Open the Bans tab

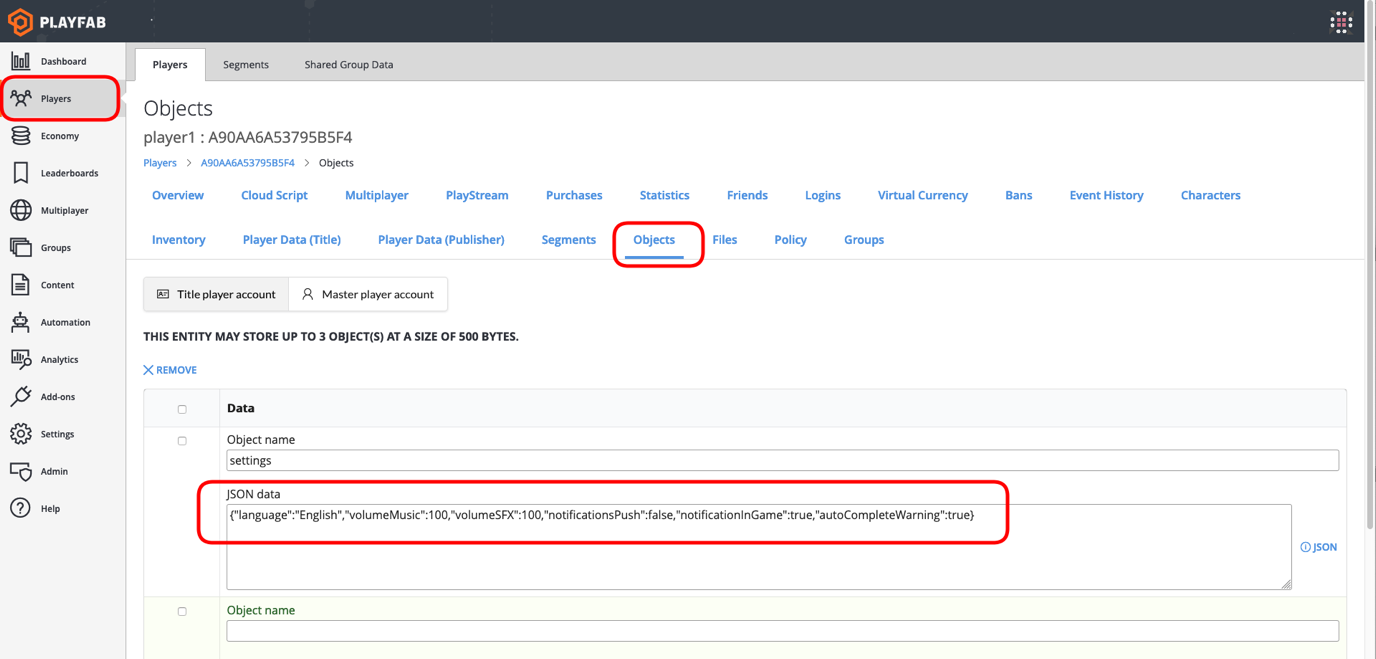pos(1019,195)
